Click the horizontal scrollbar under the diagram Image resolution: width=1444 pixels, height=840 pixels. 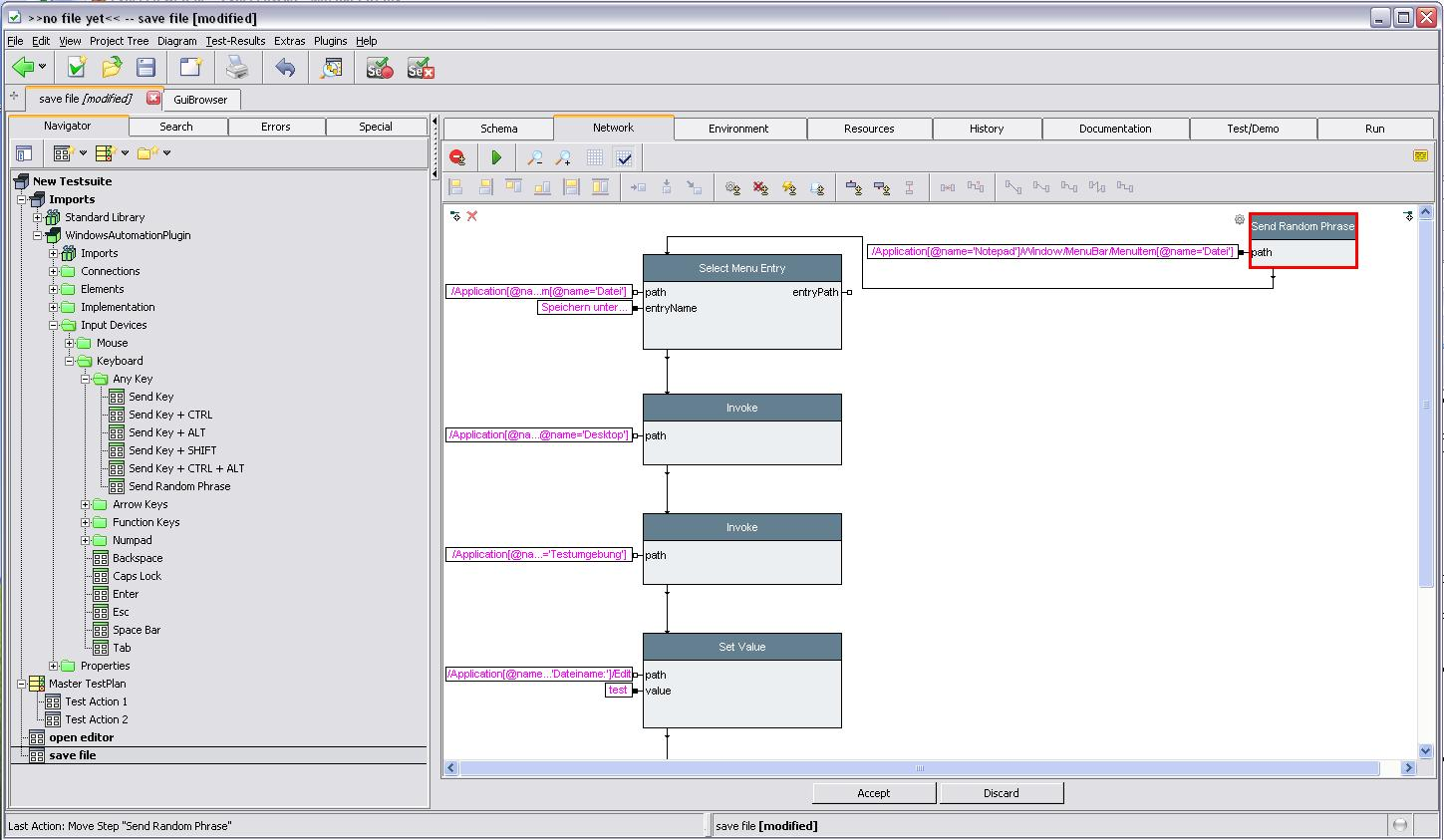(919, 768)
